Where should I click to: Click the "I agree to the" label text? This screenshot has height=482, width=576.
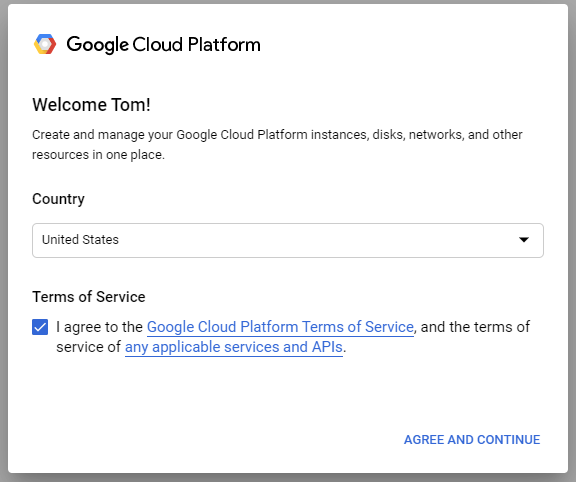point(99,327)
